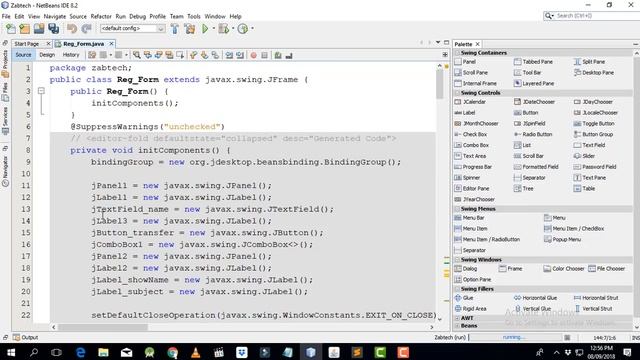Select Check Box component in Palette

[x=471, y=134]
